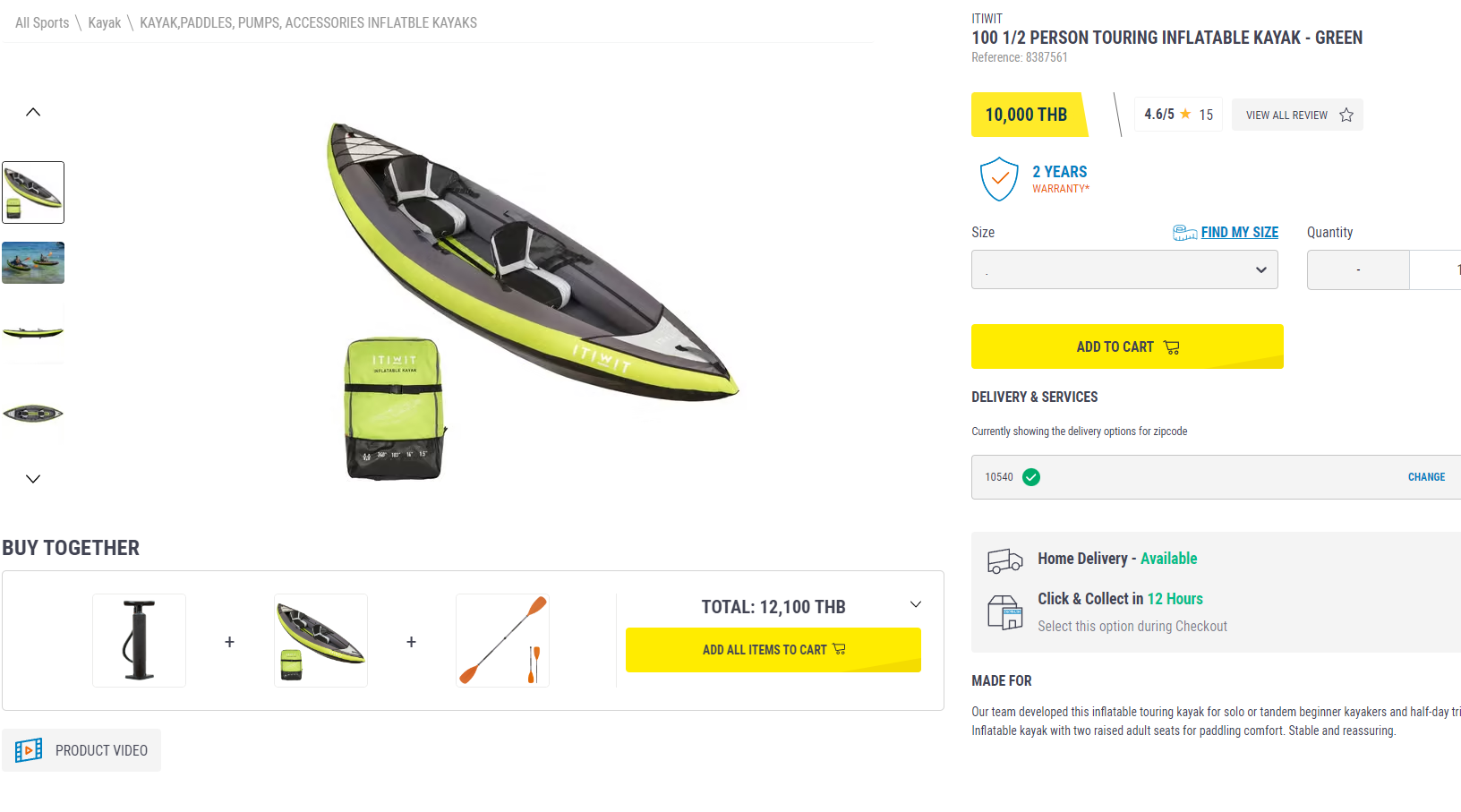Decrease quantity with the minus button

(1358, 269)
